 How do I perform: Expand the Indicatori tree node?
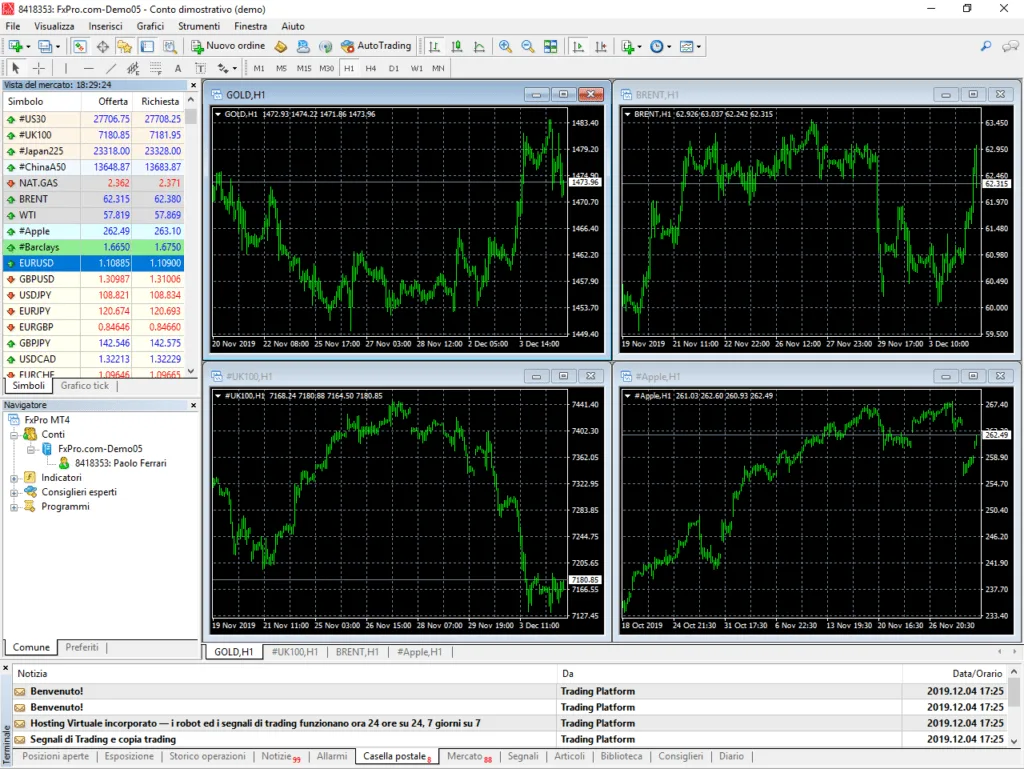(14, 478)
